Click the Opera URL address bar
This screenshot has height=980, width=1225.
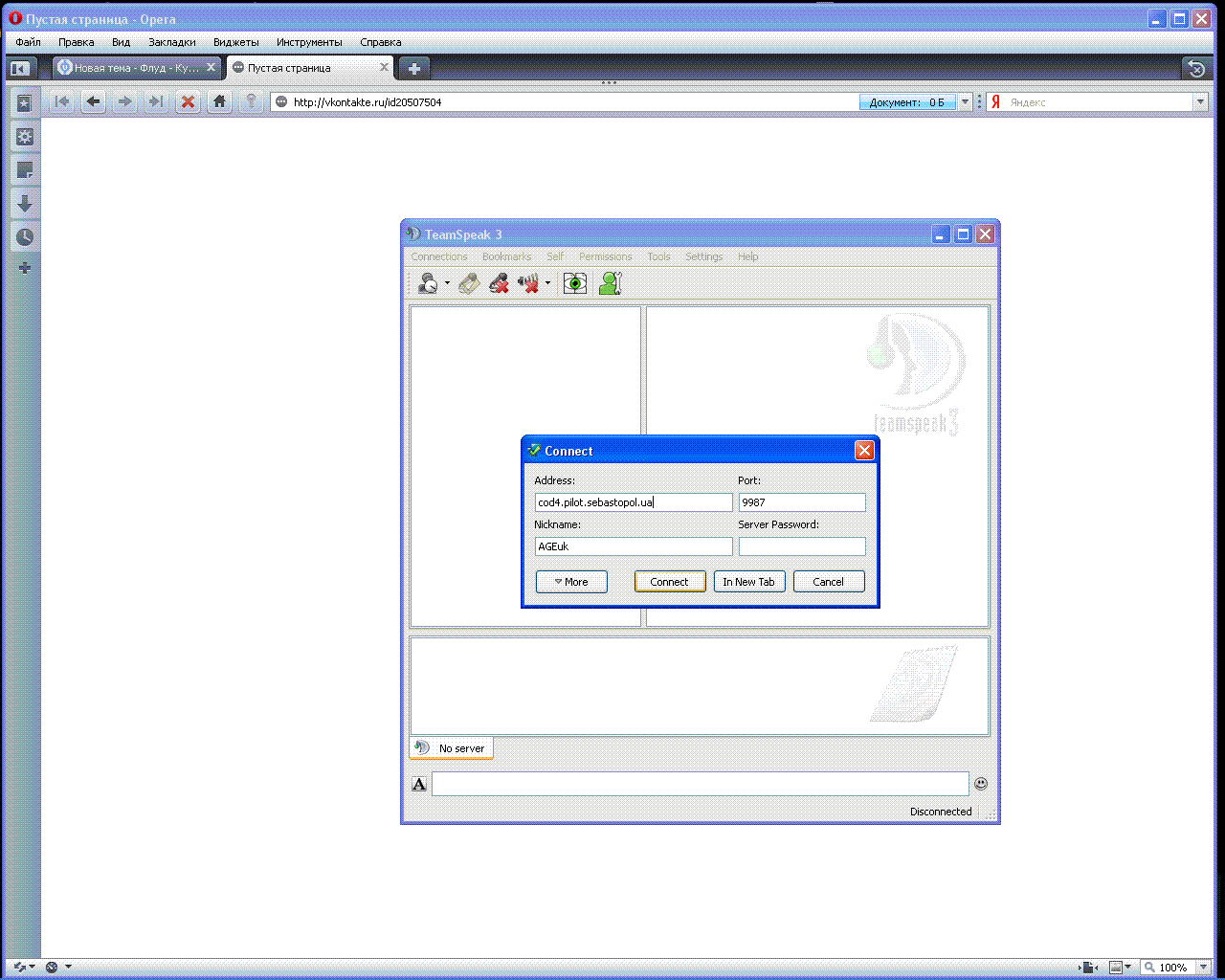click(x=565, y=102)
